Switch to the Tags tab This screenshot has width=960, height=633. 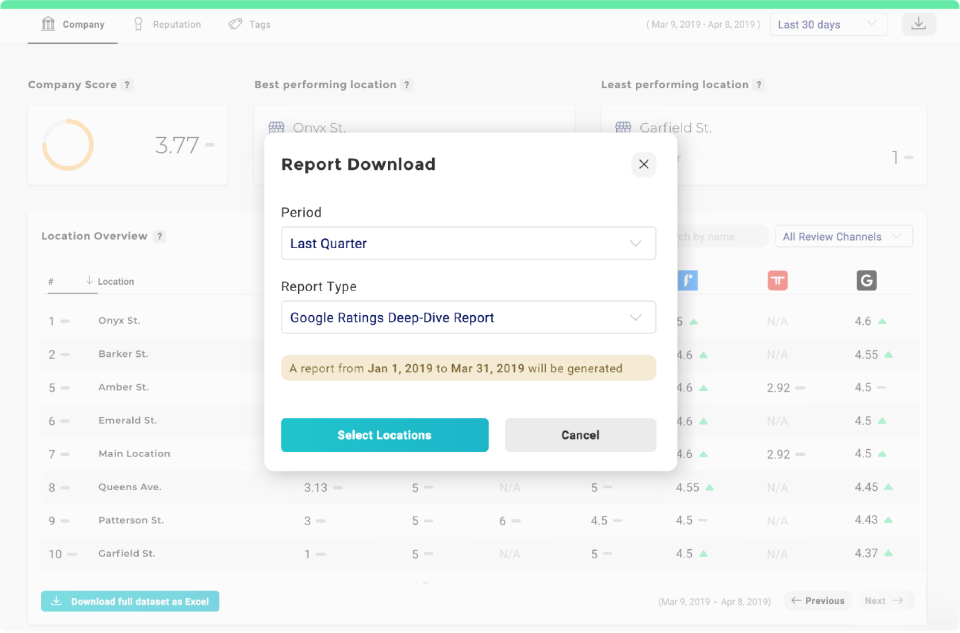point(250,24)
